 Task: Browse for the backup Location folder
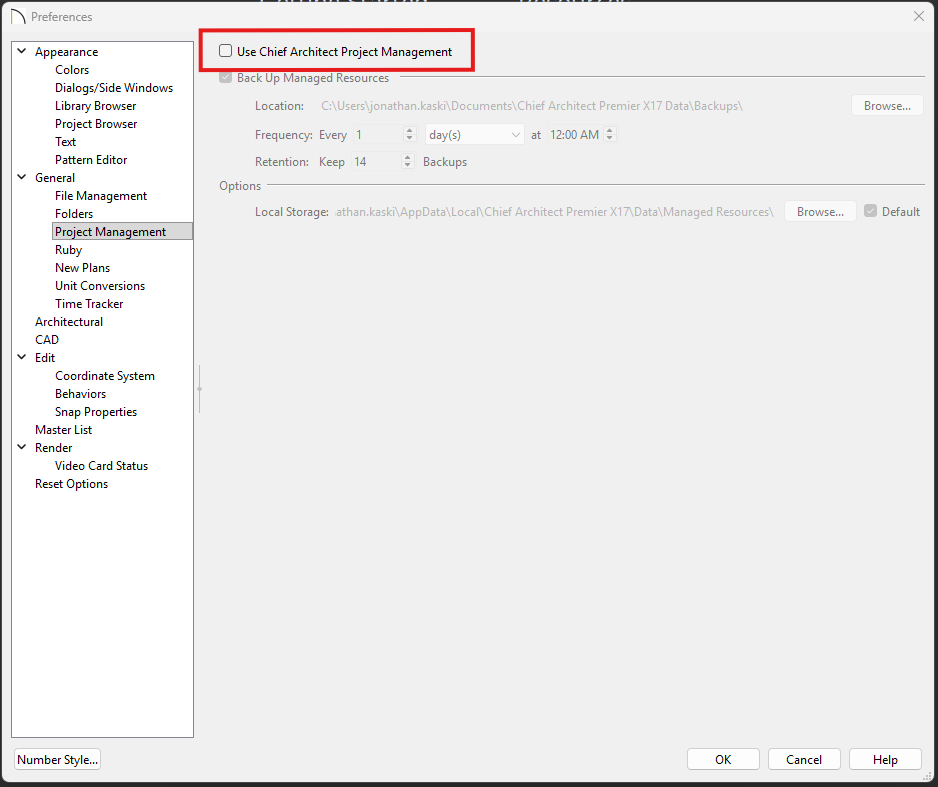coord(887,105)
